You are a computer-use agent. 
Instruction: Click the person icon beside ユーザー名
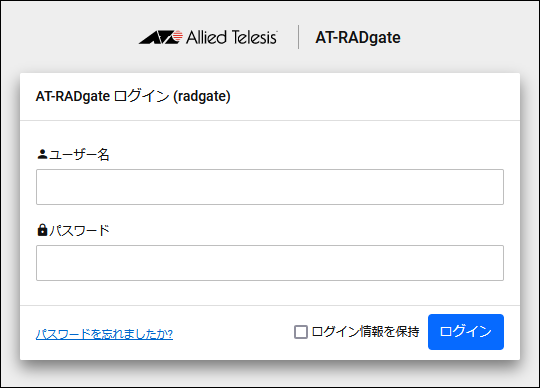42,154
